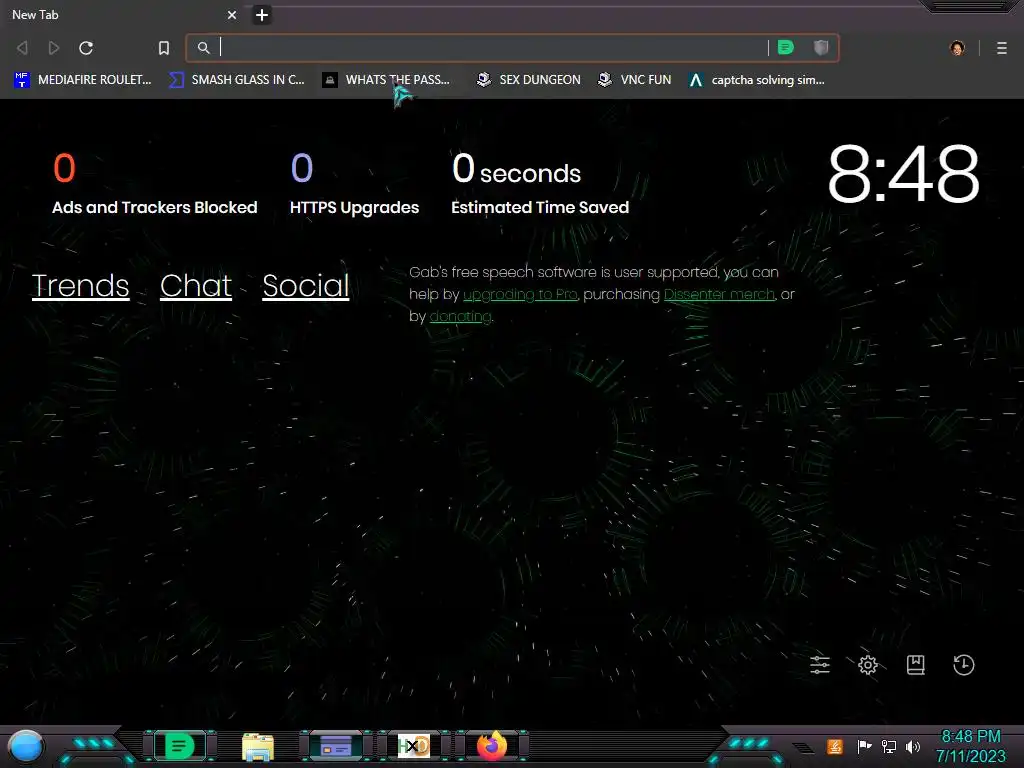Screen dimensions: 1024x768
Task: Go back with the back arrow
Action: pyautogui.click(x=22, y=48)
